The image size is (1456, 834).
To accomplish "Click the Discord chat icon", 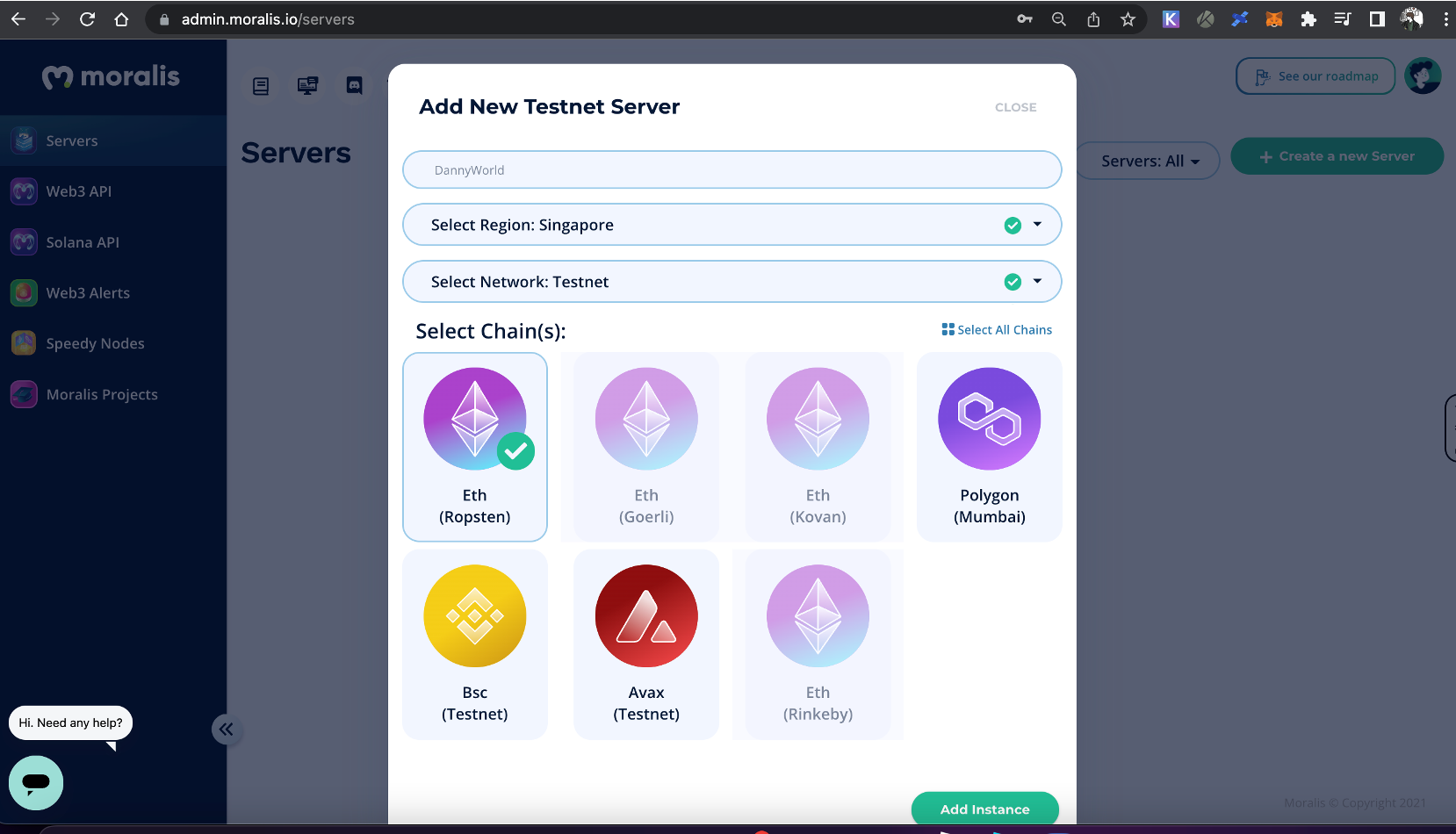I will click(x=355, y=85).
